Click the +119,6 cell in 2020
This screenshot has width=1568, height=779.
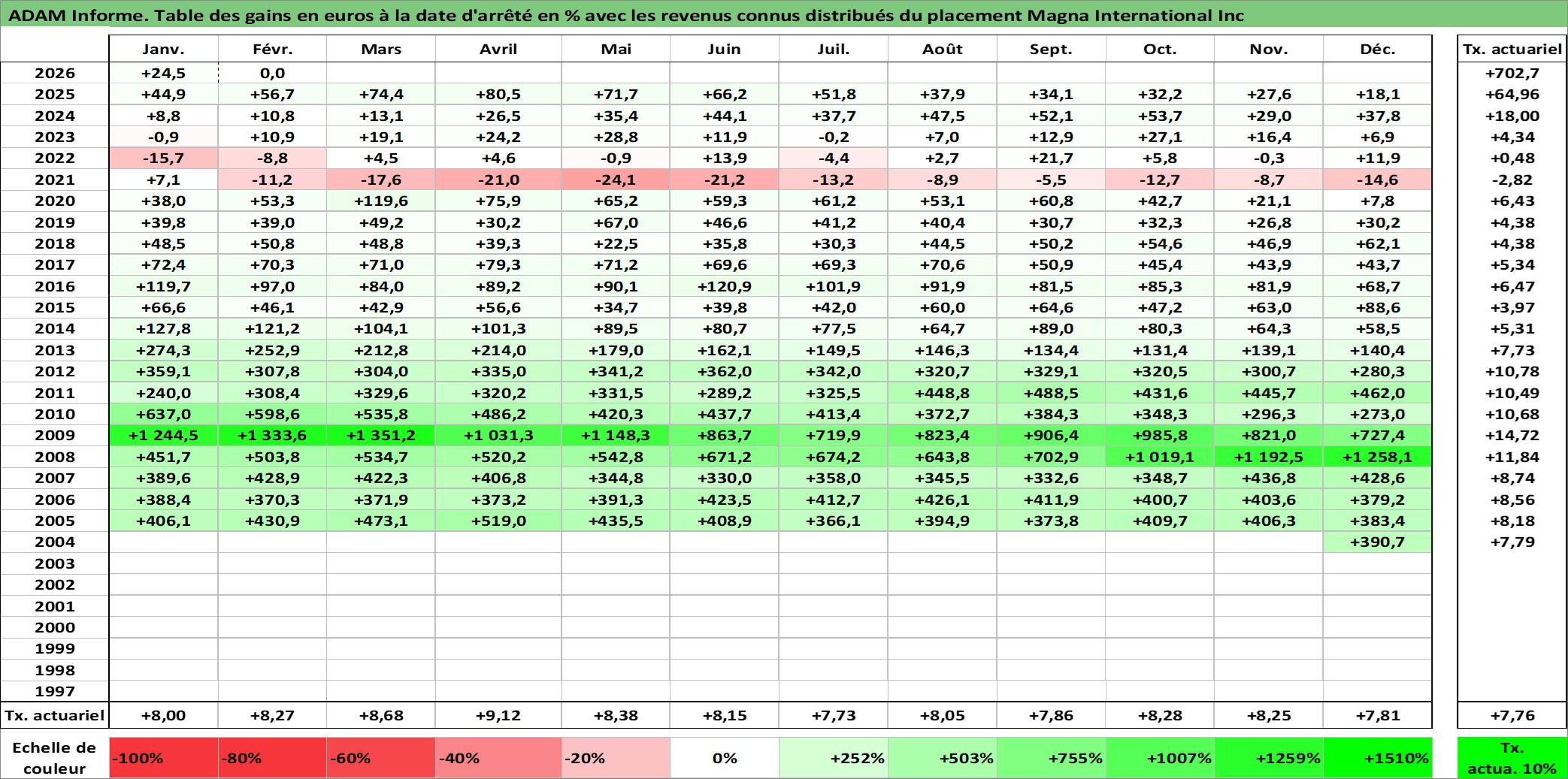tap(381, 201)
